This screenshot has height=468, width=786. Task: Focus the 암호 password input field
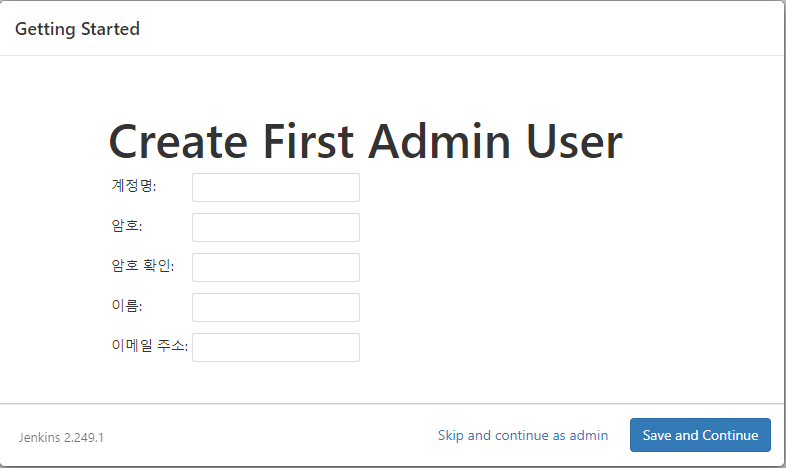pyautogui.click(x=276, y=227)
